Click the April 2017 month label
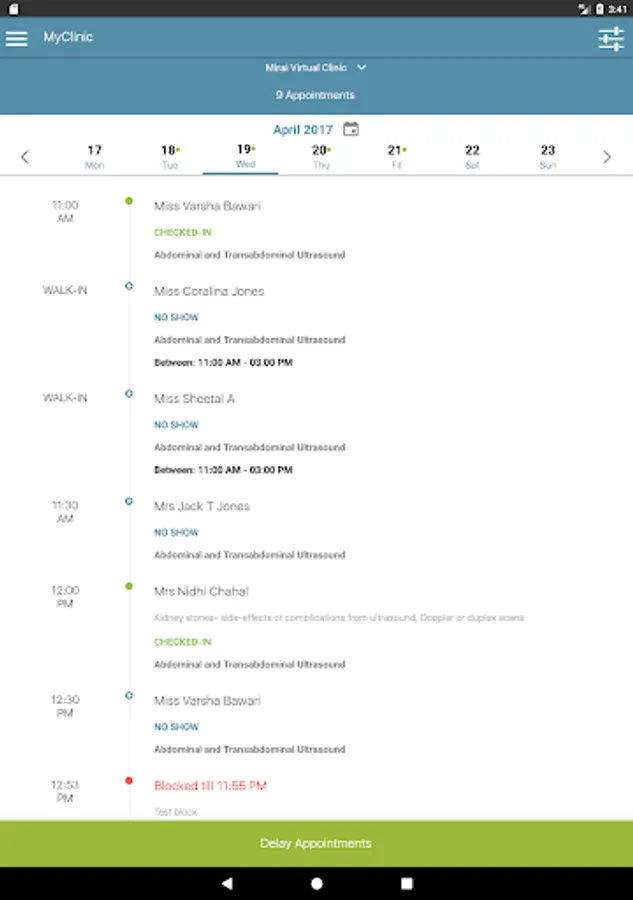633x900 pixels. pyautogui.click(x=302, y=130)
